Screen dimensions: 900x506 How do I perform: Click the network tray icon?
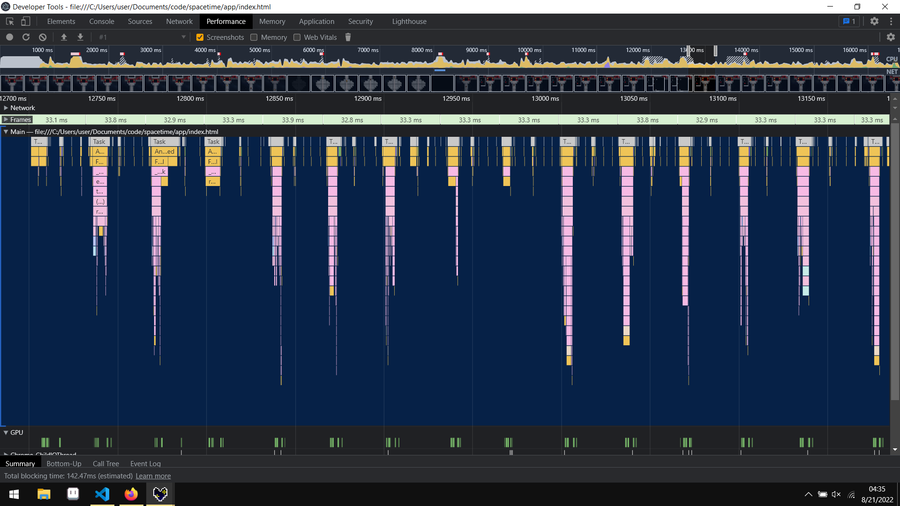pos(851,495)
